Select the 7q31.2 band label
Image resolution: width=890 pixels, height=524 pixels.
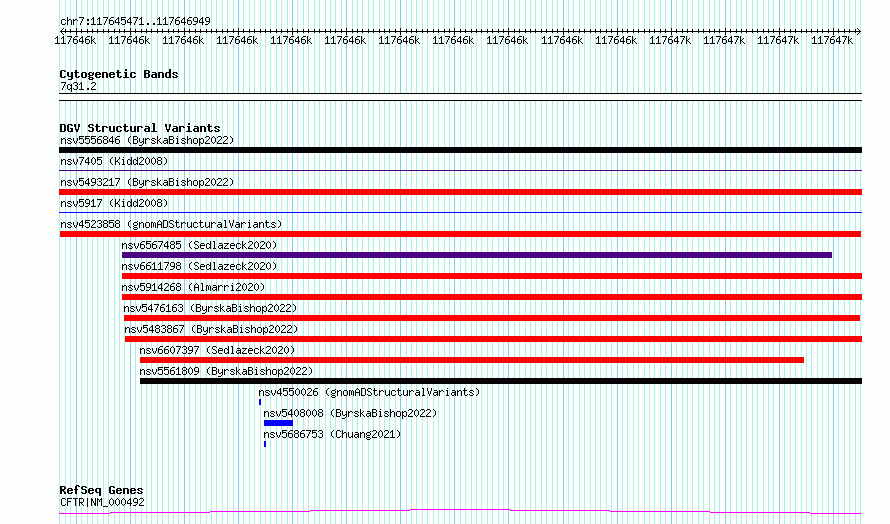click(x=78, y=86)
